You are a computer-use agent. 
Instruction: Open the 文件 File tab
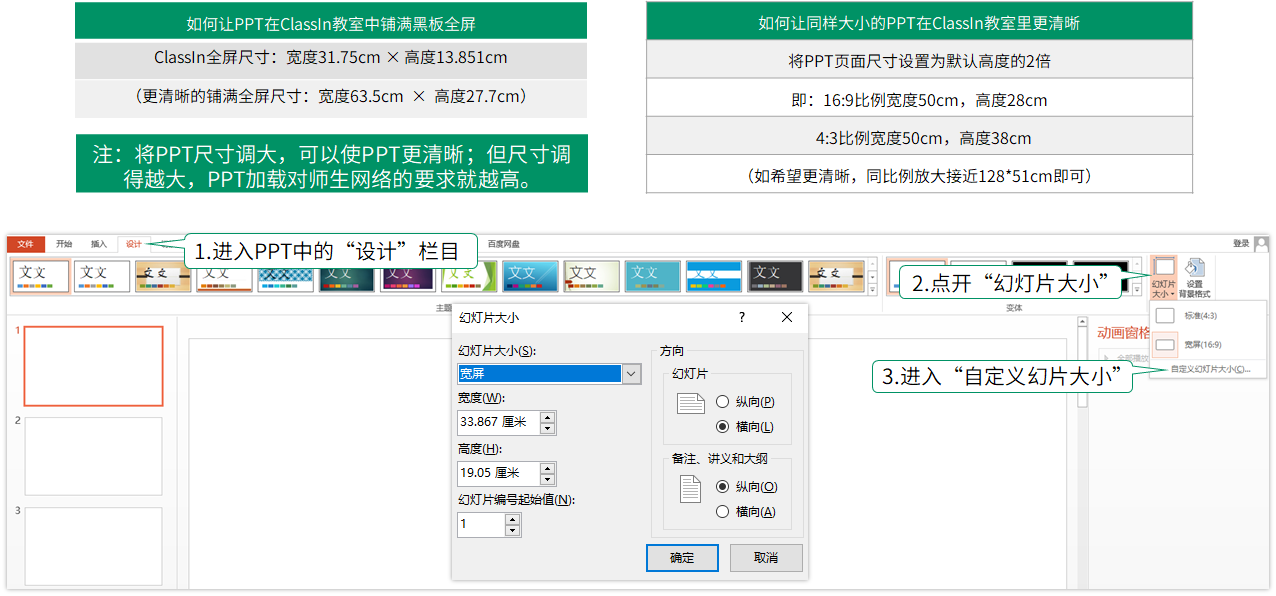coord(26,244)
